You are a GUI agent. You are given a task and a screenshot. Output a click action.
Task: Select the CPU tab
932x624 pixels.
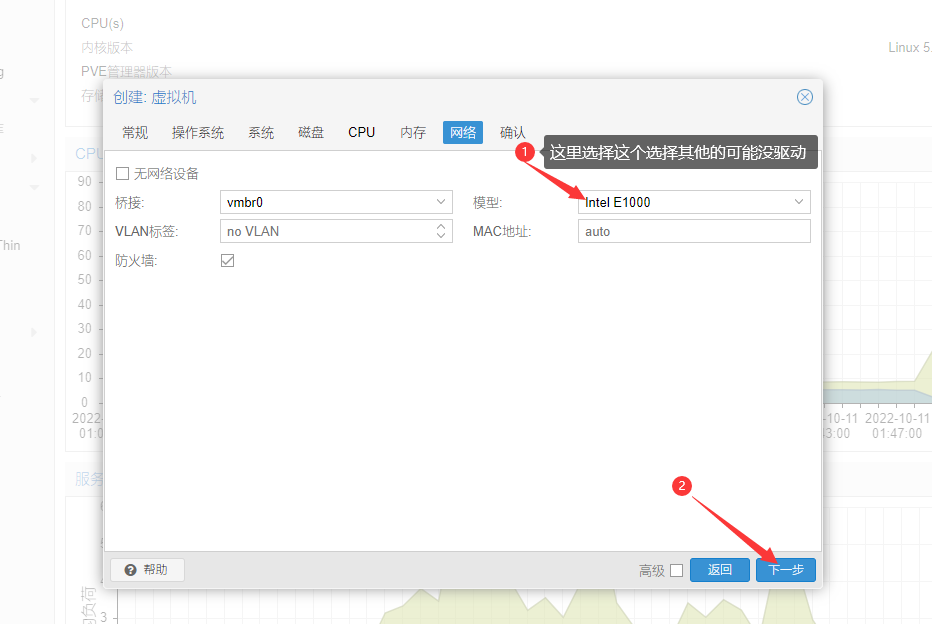[361, 133]
